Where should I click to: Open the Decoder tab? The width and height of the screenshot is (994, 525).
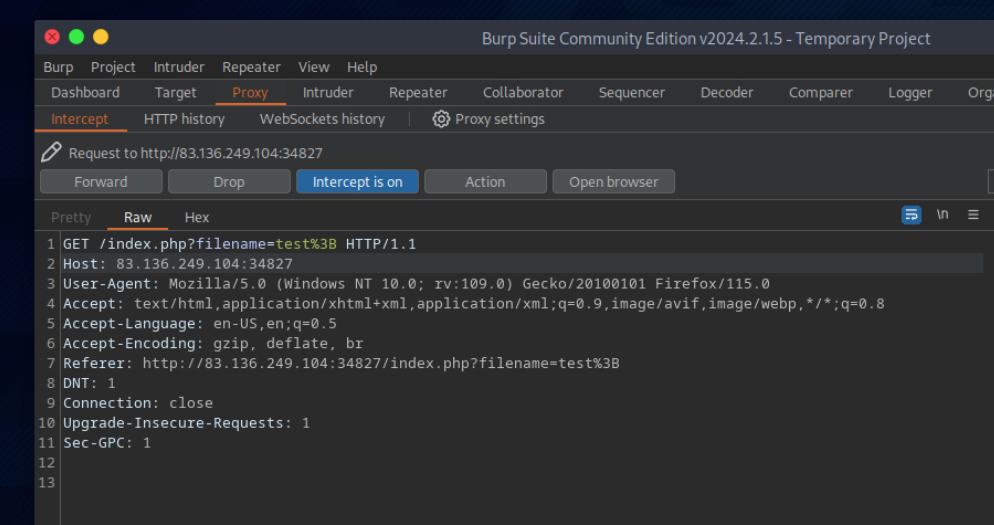click(x=726, y=93)
